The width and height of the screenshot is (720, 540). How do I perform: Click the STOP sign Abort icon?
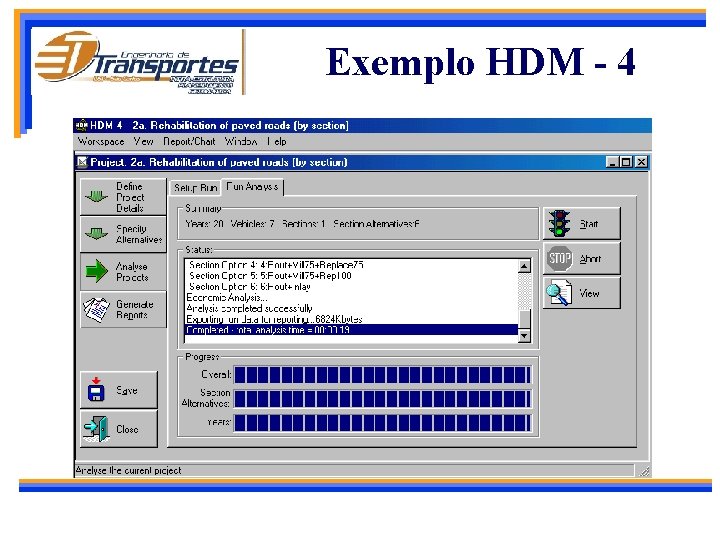[560, 258]
